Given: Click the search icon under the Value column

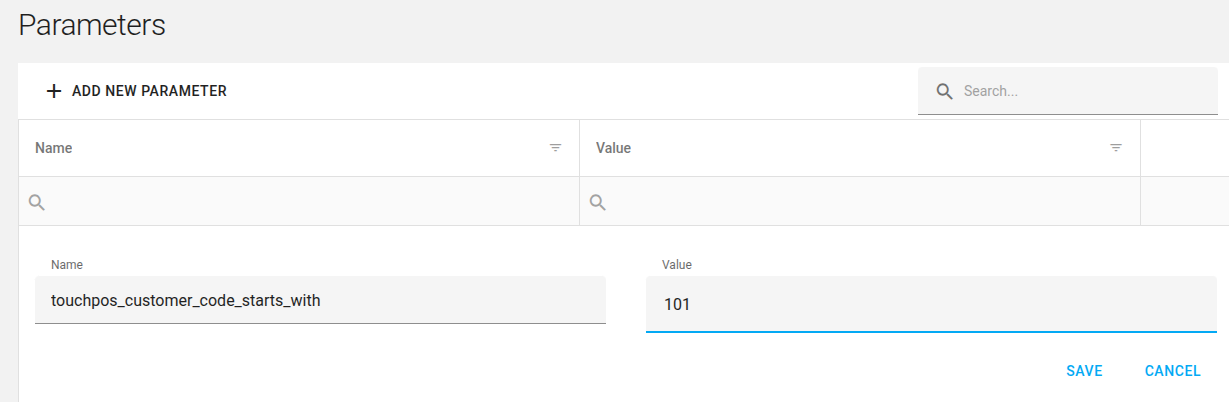Looking at the screenshot, I should pos(597,202).
